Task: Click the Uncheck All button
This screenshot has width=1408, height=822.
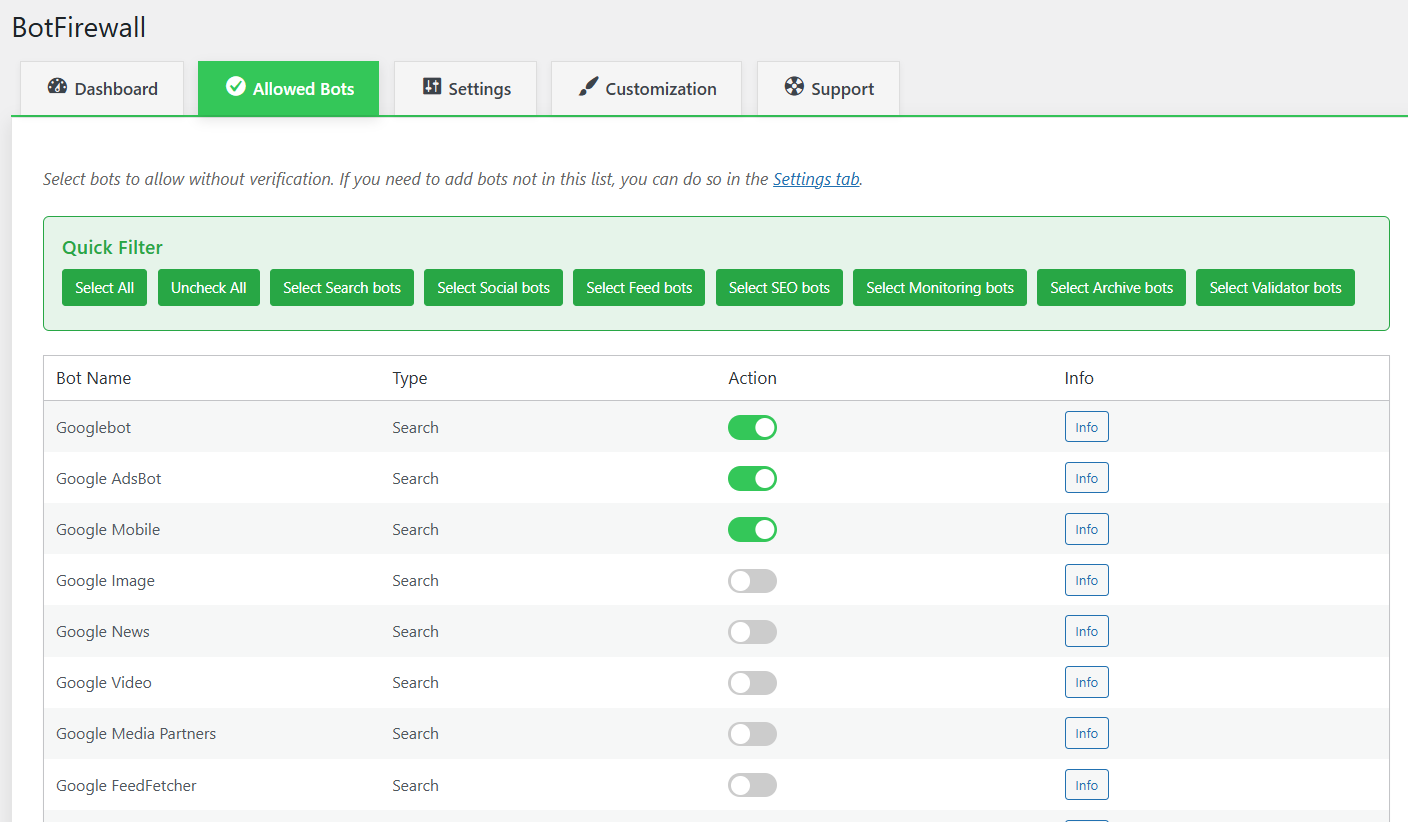Action: tap(208, 287)
